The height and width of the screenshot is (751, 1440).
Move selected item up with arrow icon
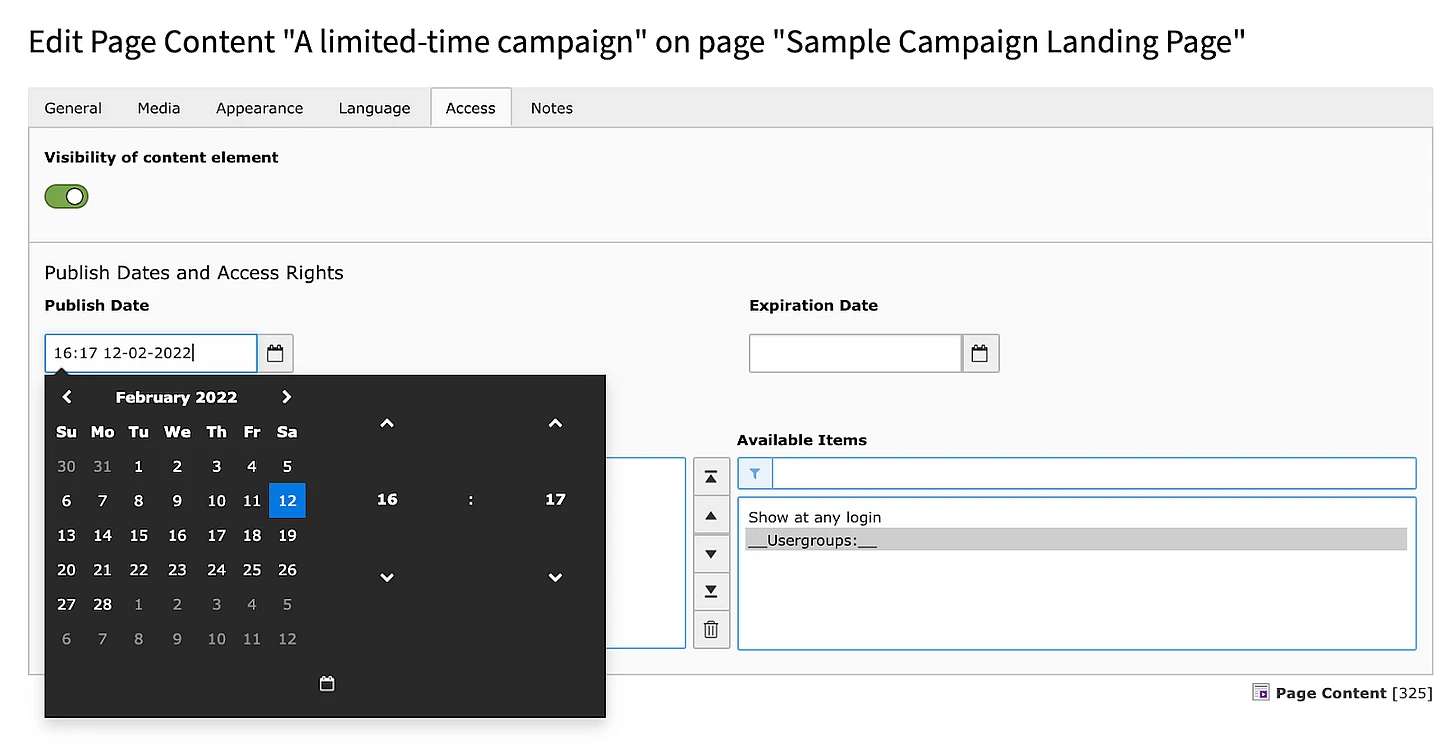(x=711, y=515)
